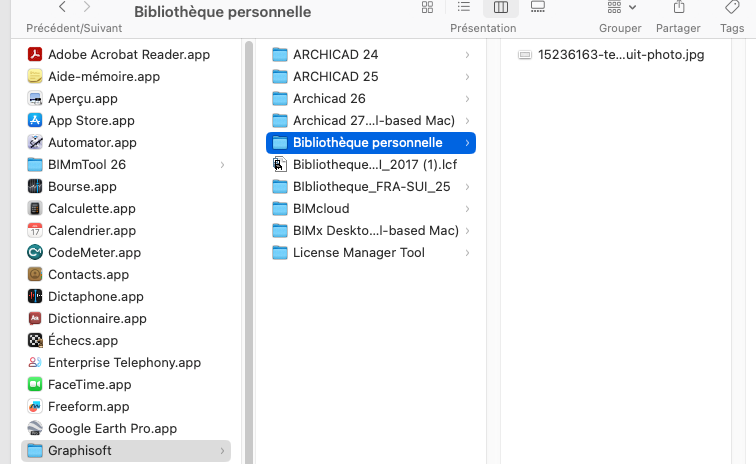Select Bibliotheque...l_2017 (1).lcf file
The height and width of the screenshot is (464, 756).
pos(375,164)
